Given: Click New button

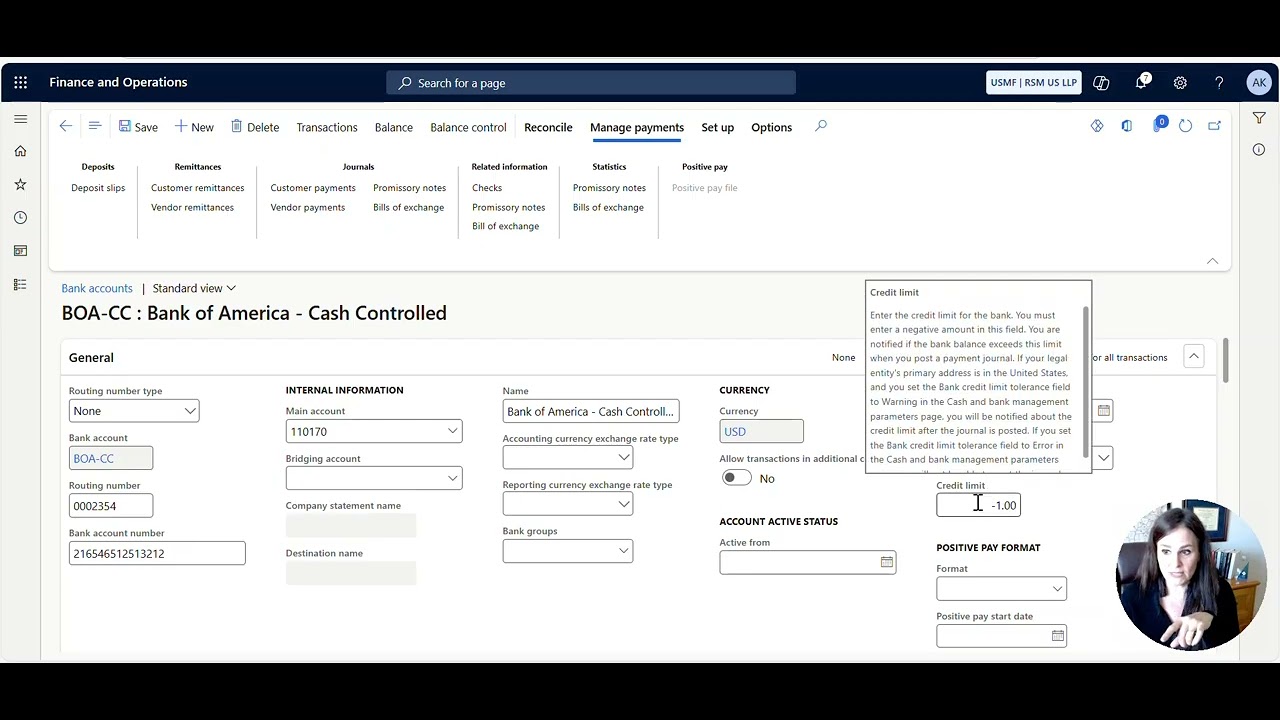Looking at the screenshot, I should click(194, 127).
